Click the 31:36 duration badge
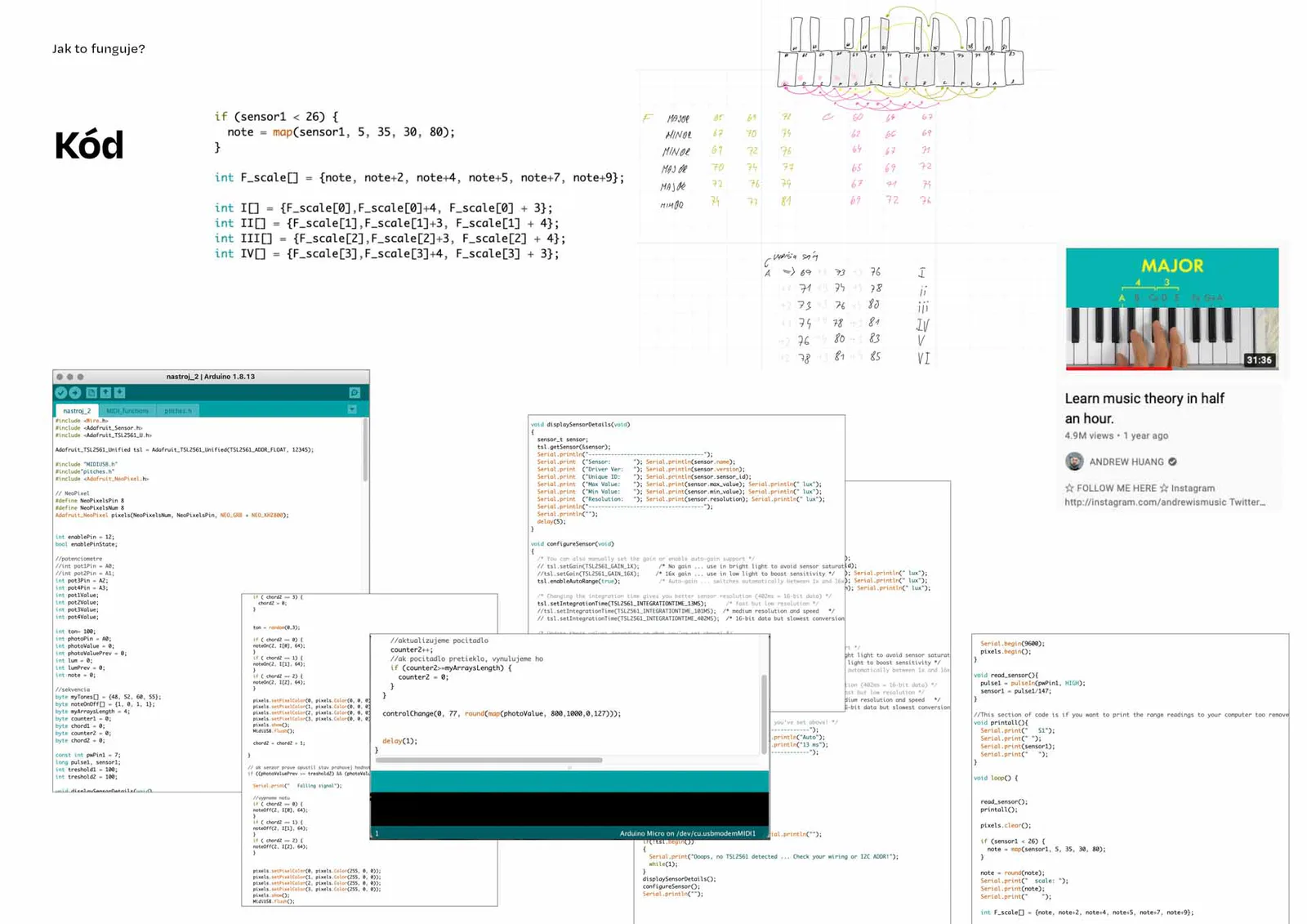The image size is (1307, 924). (x=1259, y=359)
